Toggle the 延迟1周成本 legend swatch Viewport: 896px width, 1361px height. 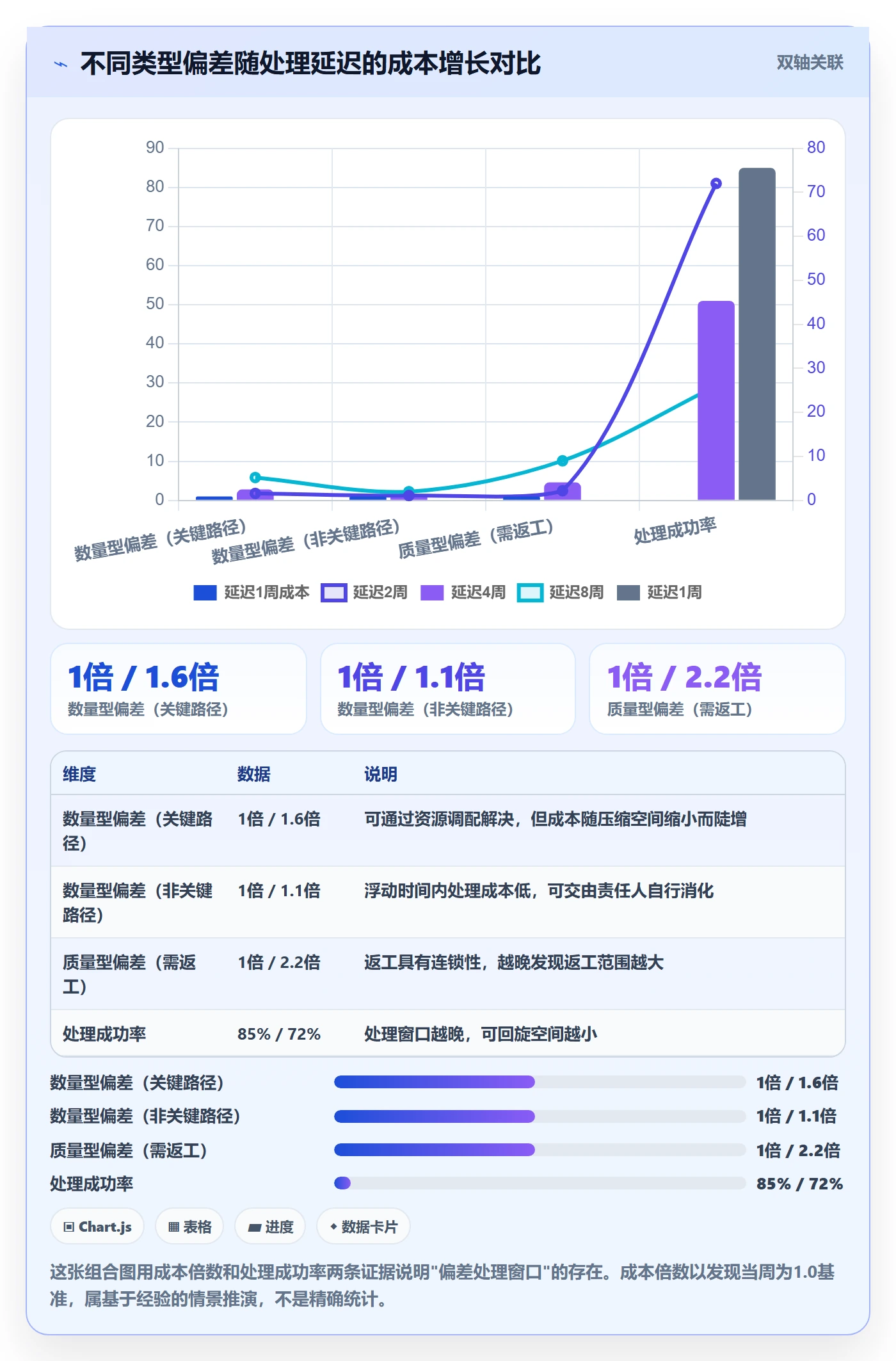(x=205, y=593)
